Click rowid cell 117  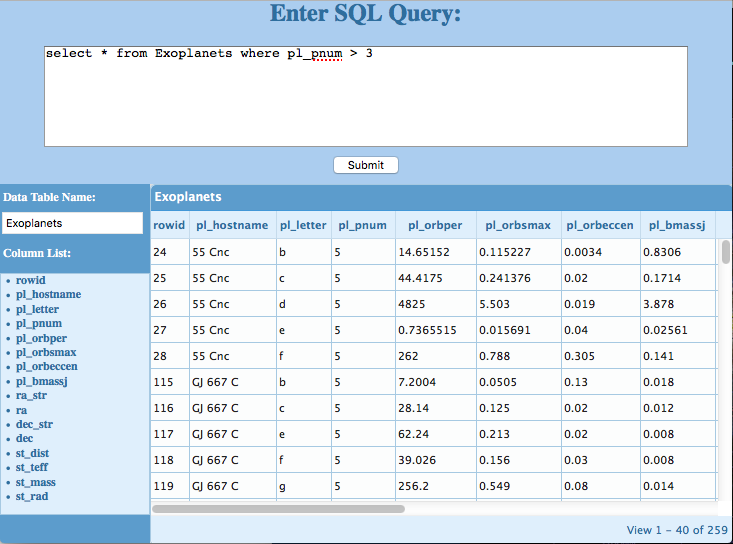[170, 434]
